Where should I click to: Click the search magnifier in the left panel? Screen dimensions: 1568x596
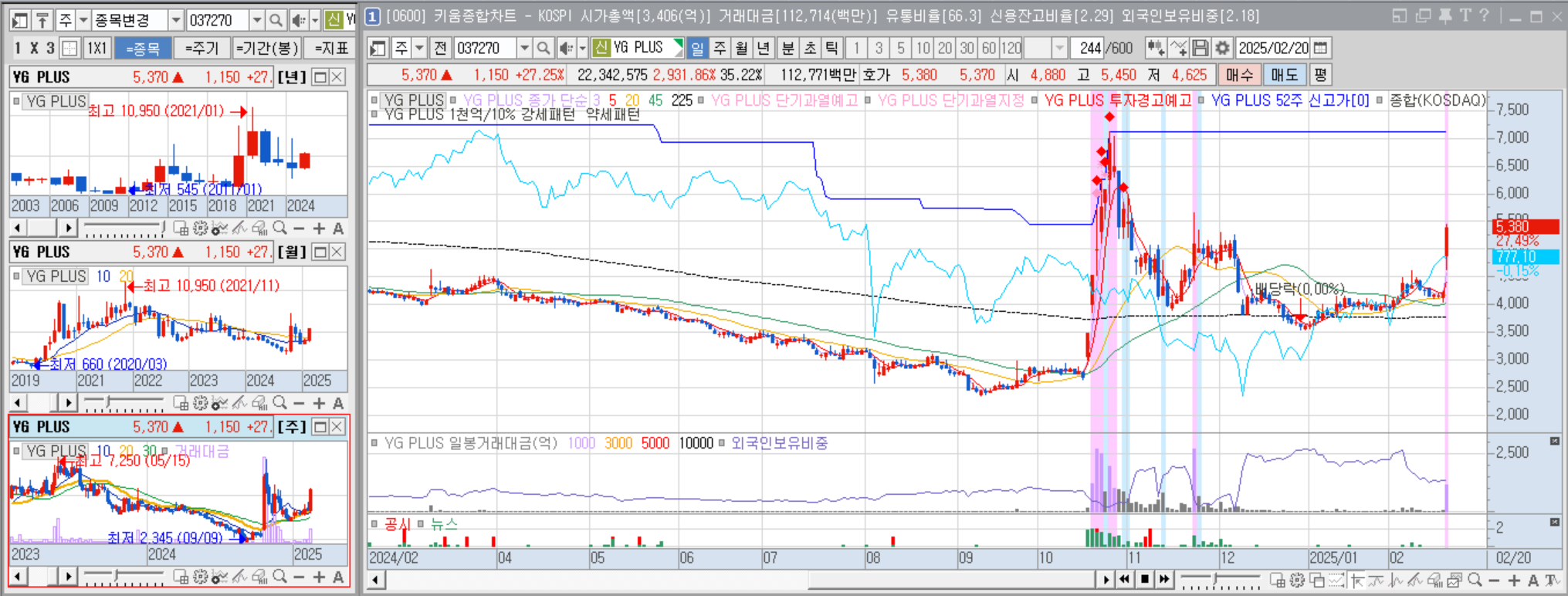[x=276, y=20]
